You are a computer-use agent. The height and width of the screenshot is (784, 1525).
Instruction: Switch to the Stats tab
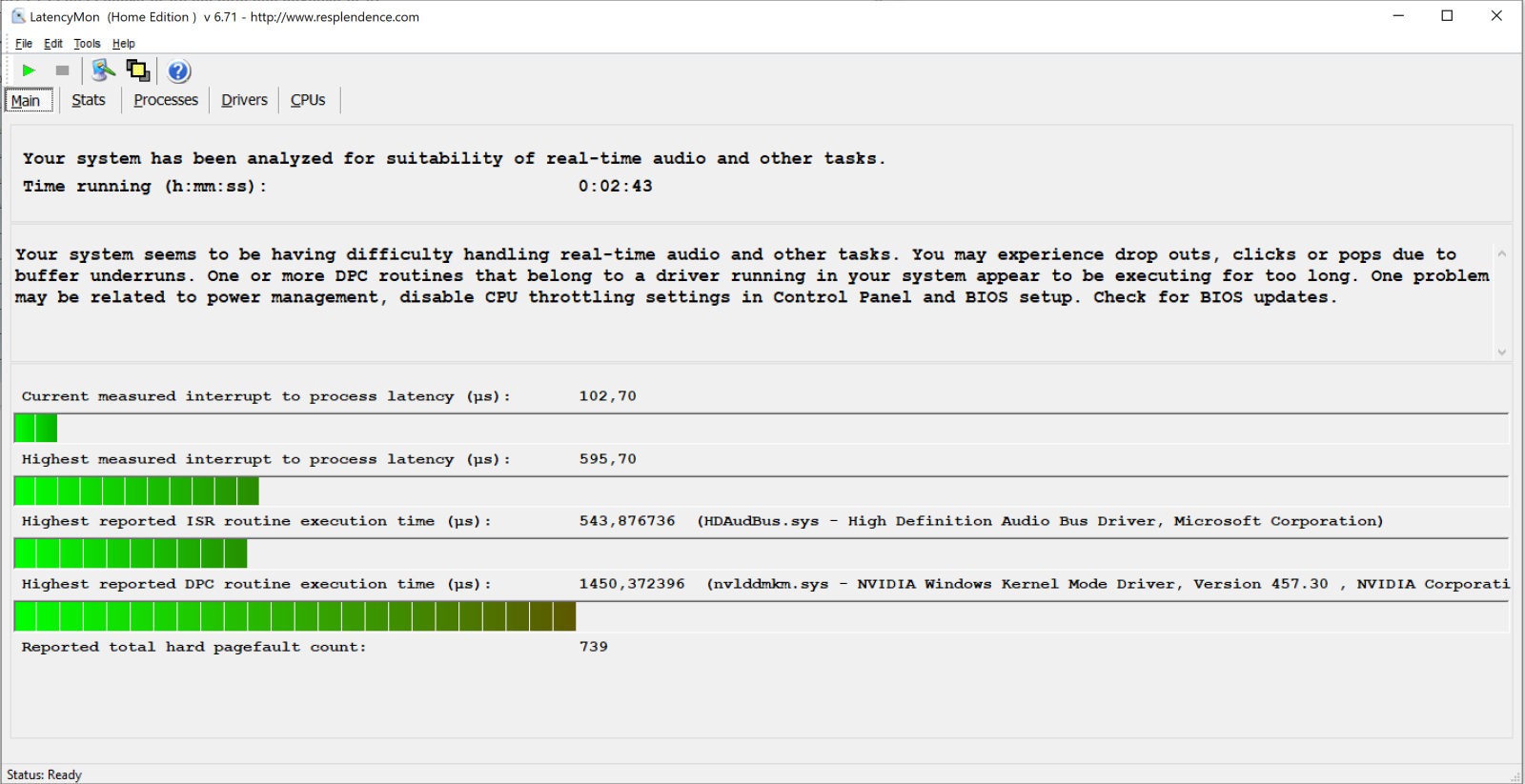tap(89, 100)
